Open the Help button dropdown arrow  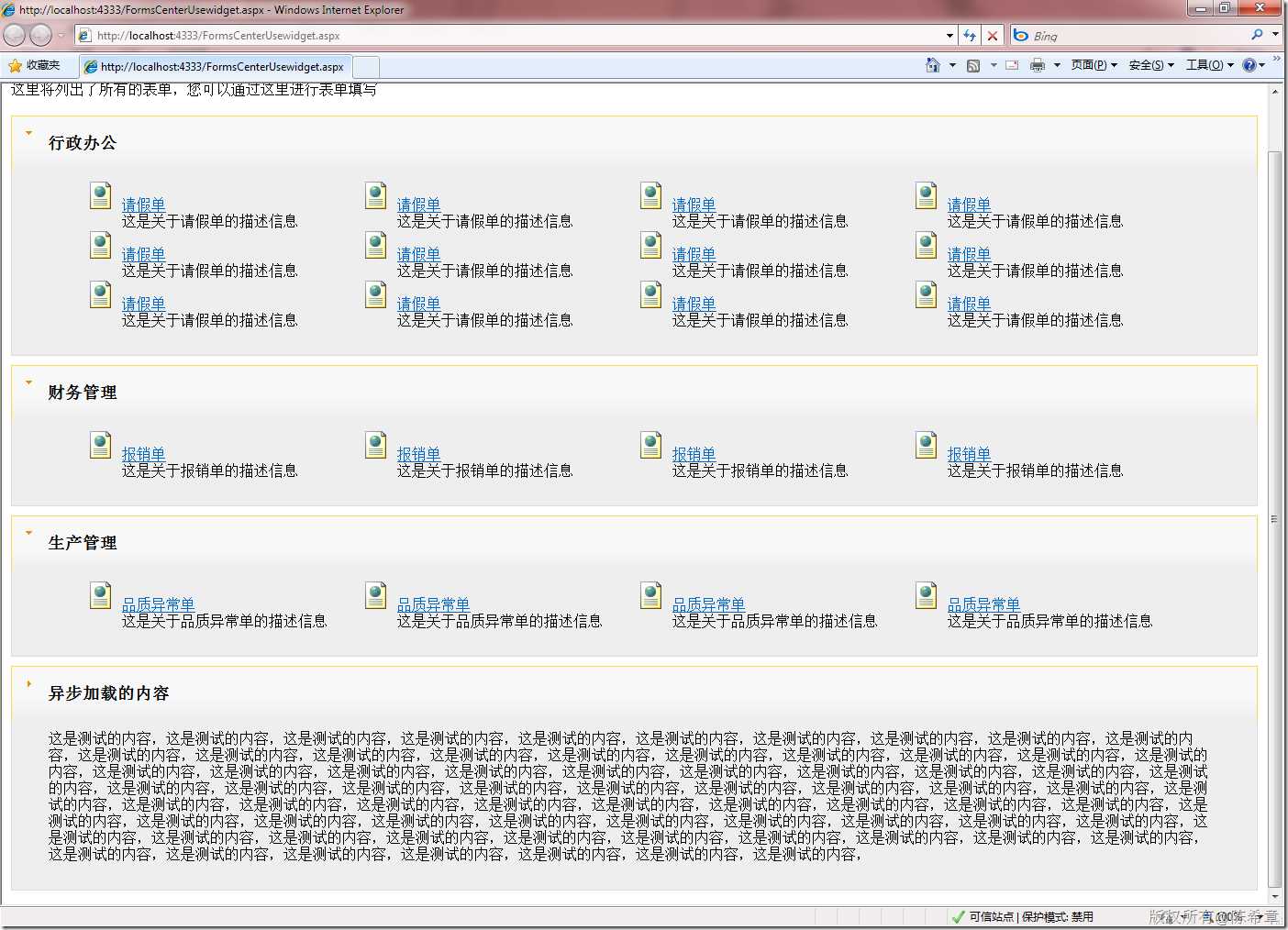tap(1262, 65)
